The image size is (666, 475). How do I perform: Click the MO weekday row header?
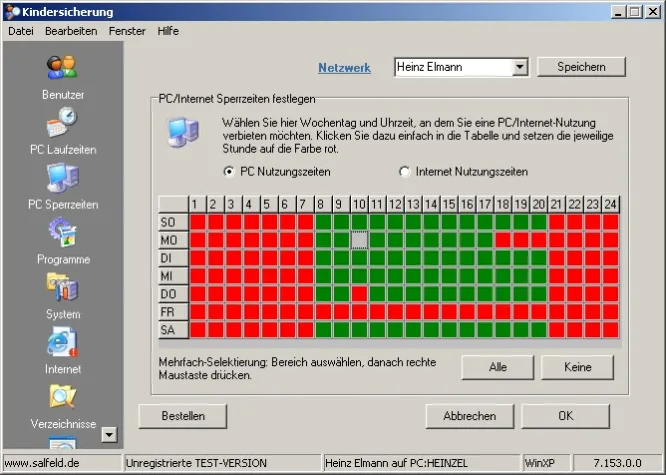[x=169, y=239]
